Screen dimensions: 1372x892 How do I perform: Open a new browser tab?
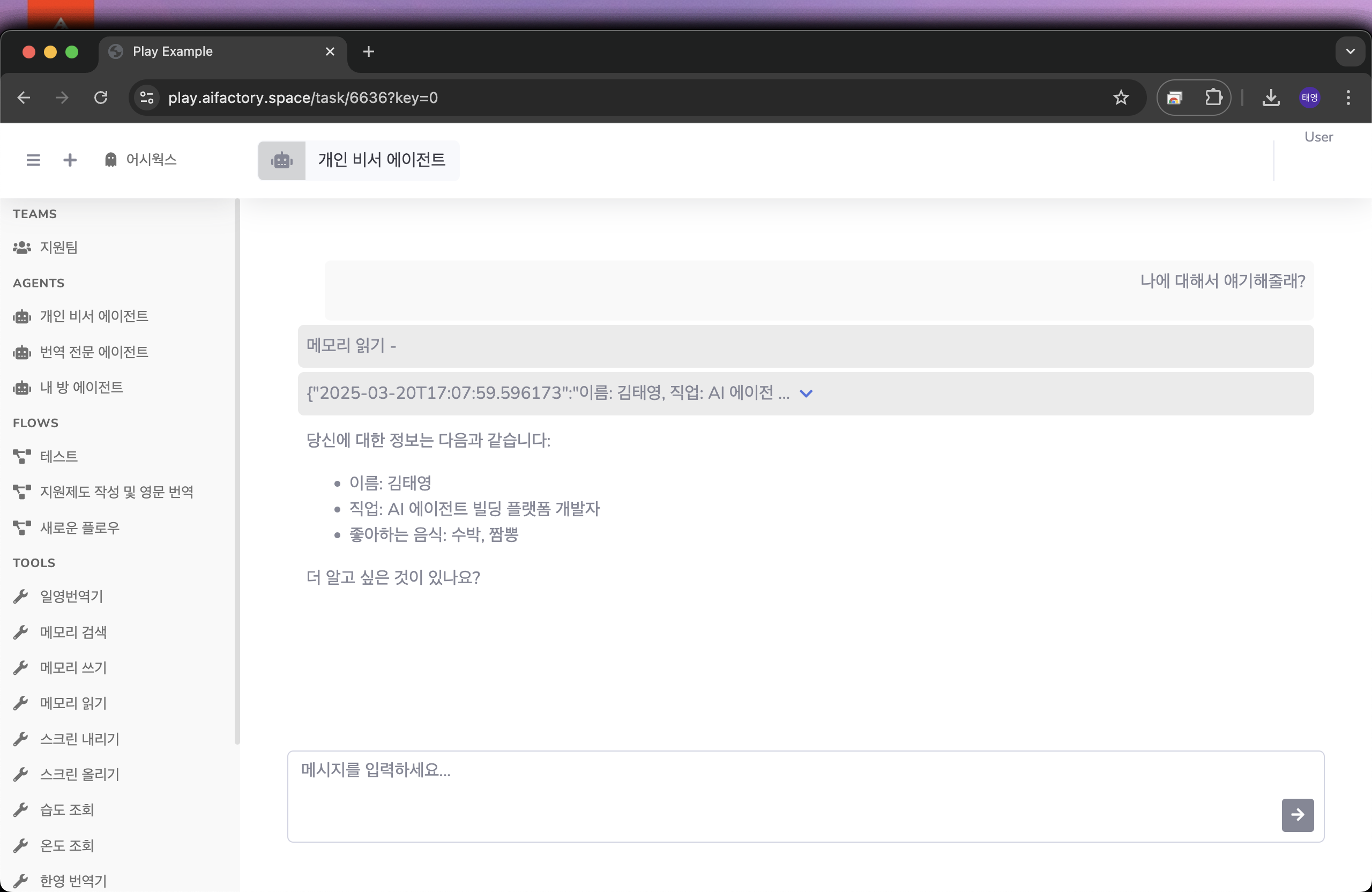[x=368, y=51]
